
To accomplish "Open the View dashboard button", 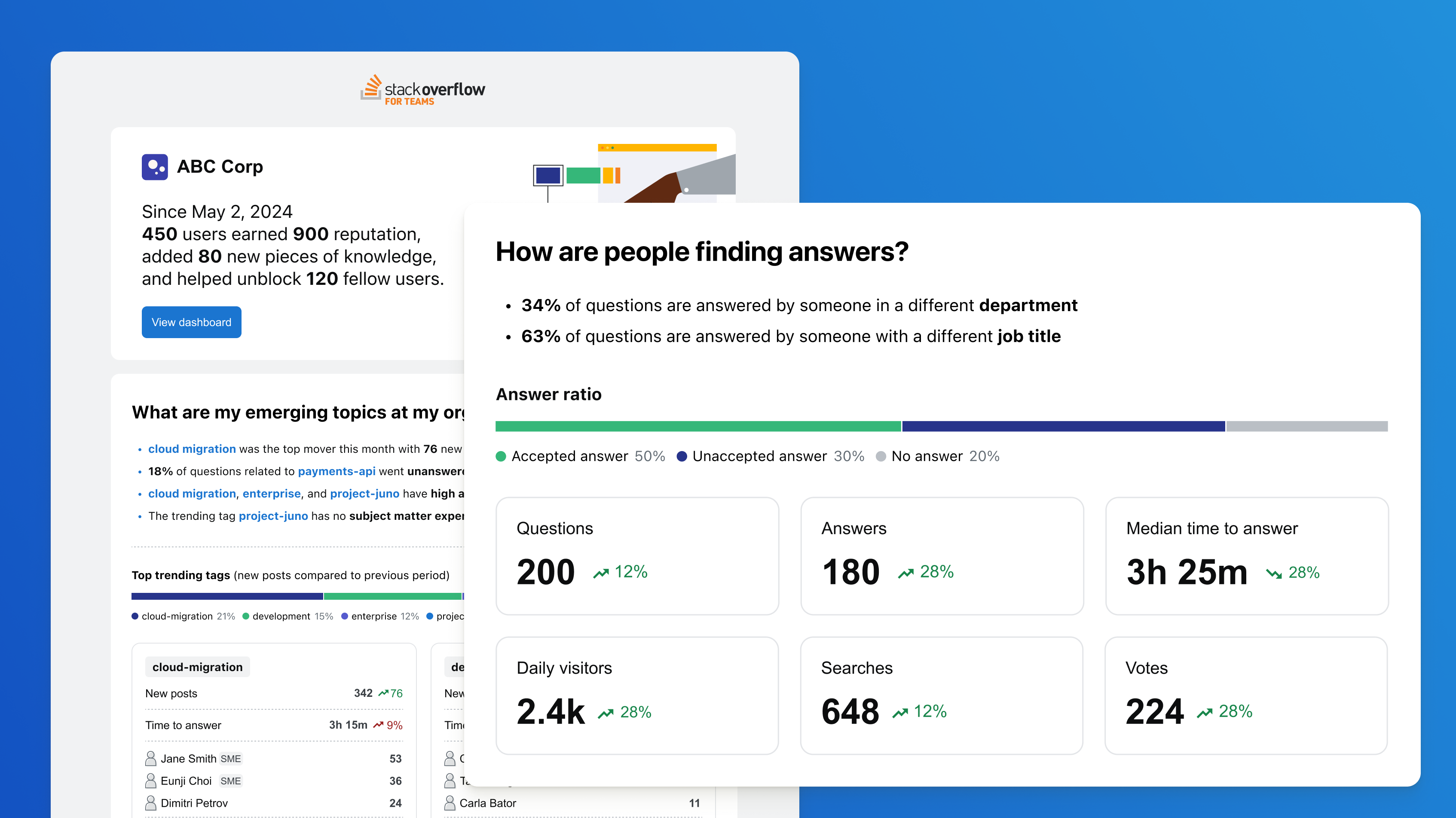I will 192,322.
